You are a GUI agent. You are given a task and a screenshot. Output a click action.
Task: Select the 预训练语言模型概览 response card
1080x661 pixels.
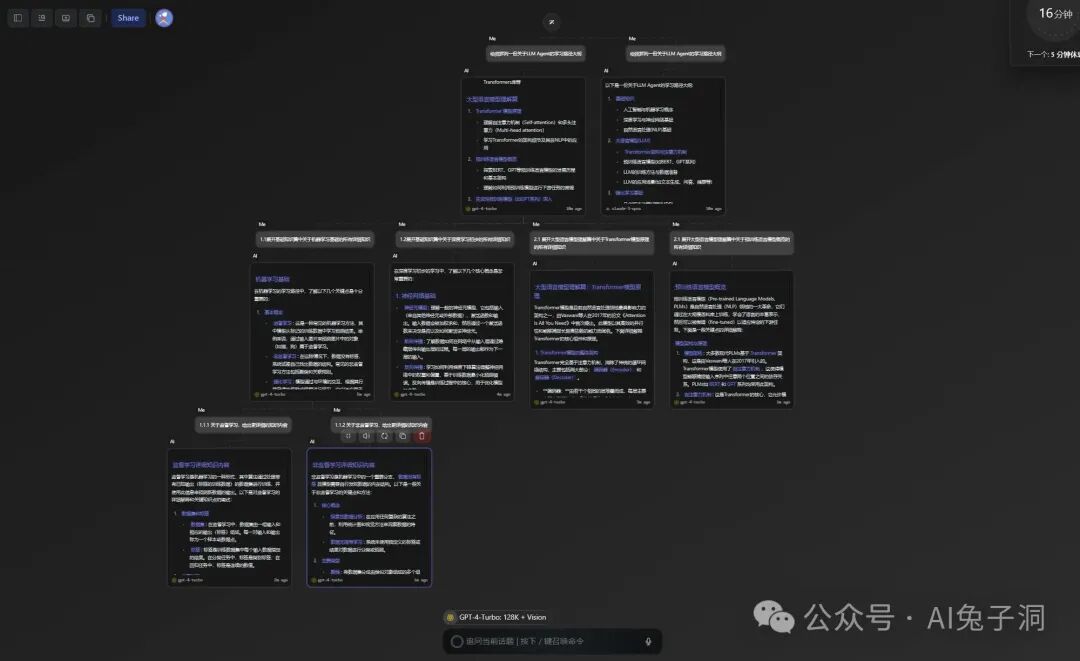coord(731,339)
